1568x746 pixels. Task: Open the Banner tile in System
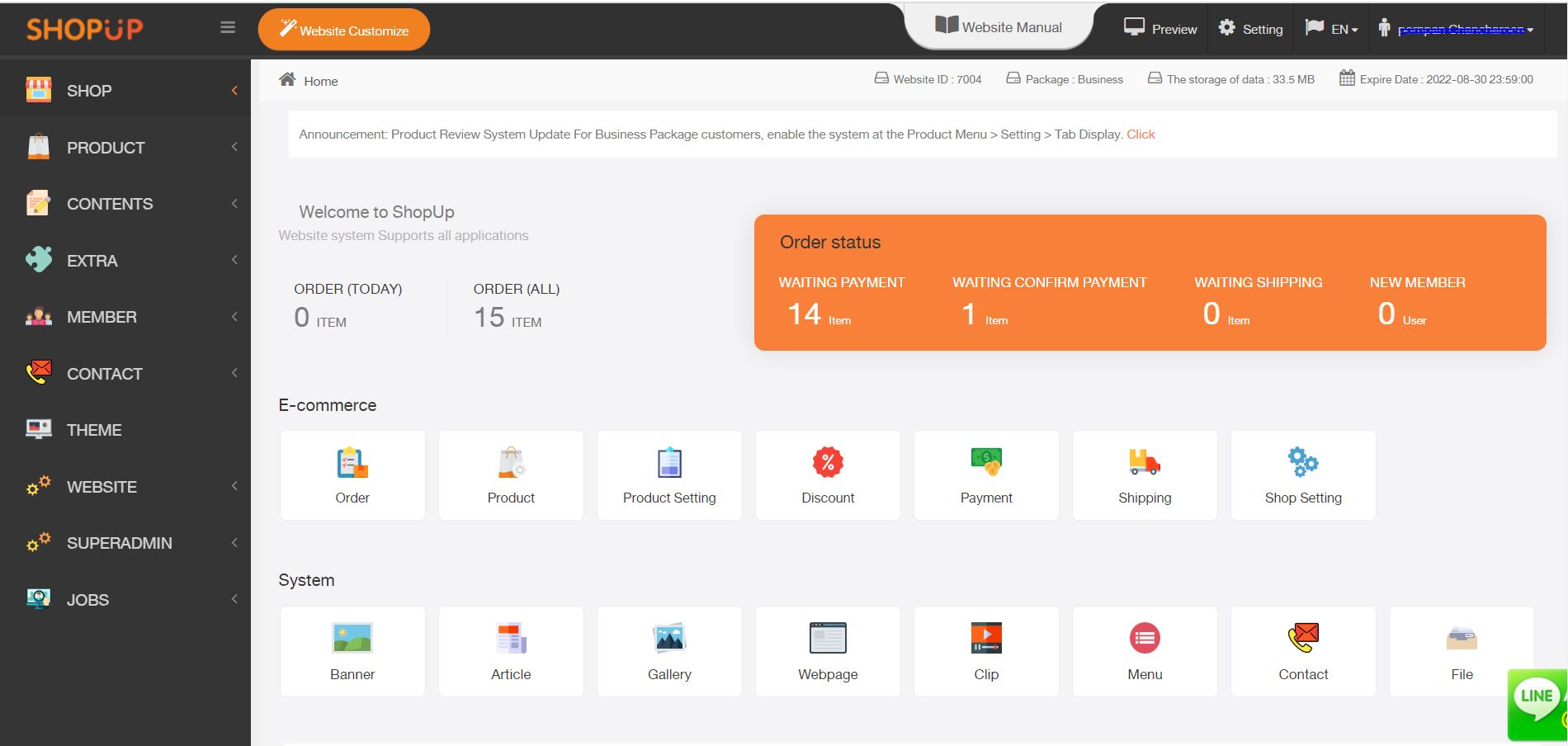click(x=352, y=651)
